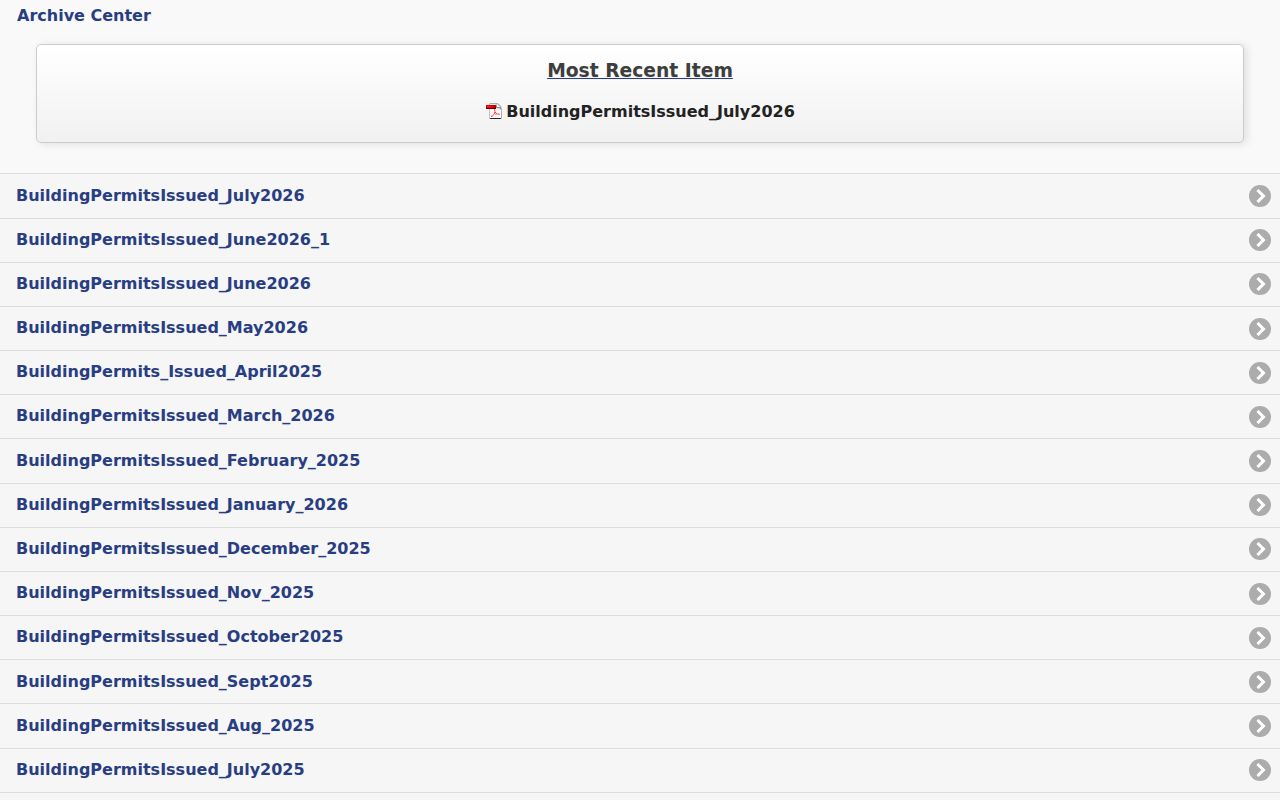Click the arrow icon on February_2025 row

(1260, 461)
